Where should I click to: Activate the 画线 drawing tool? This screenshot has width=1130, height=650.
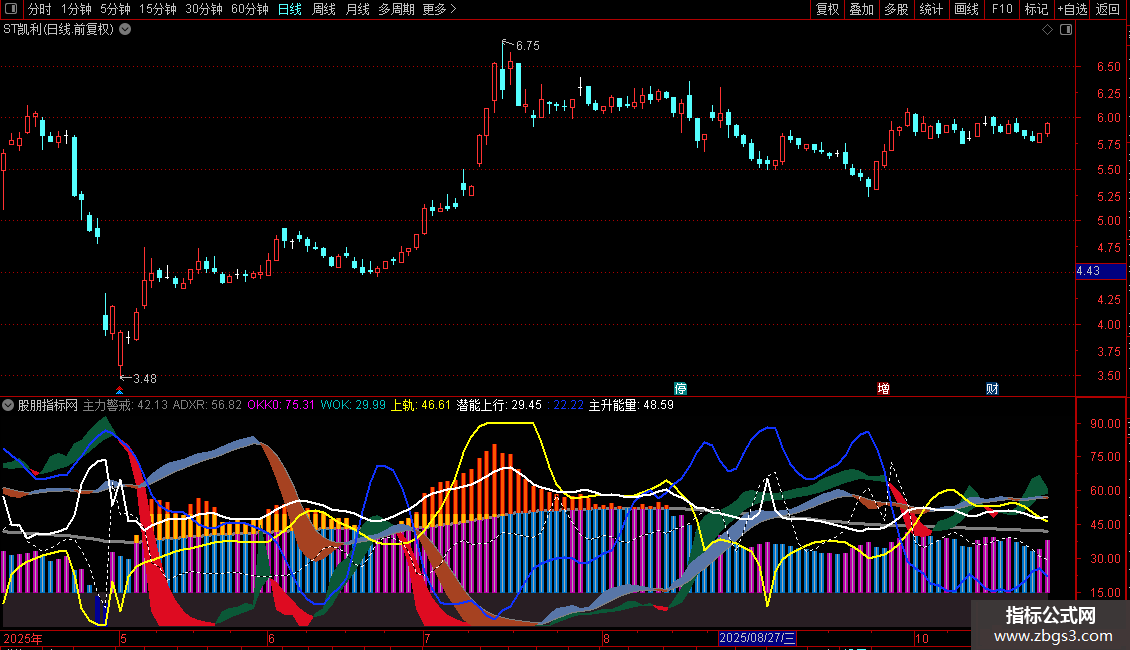click(x=966, y=9)
